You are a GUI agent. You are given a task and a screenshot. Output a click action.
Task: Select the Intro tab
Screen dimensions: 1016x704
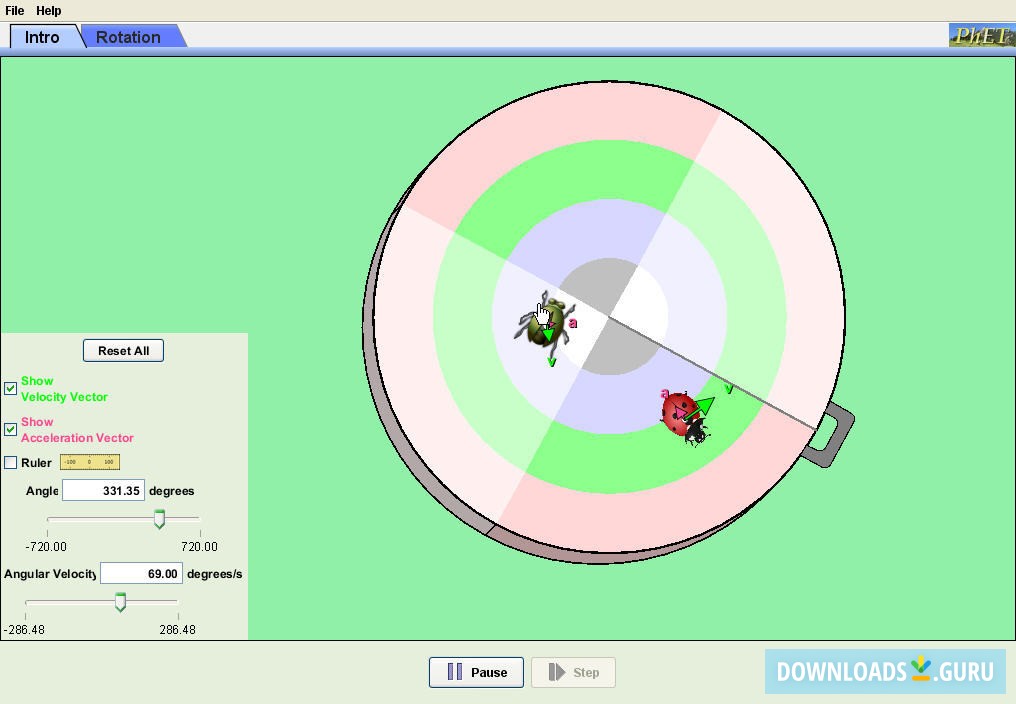point(42,37)
